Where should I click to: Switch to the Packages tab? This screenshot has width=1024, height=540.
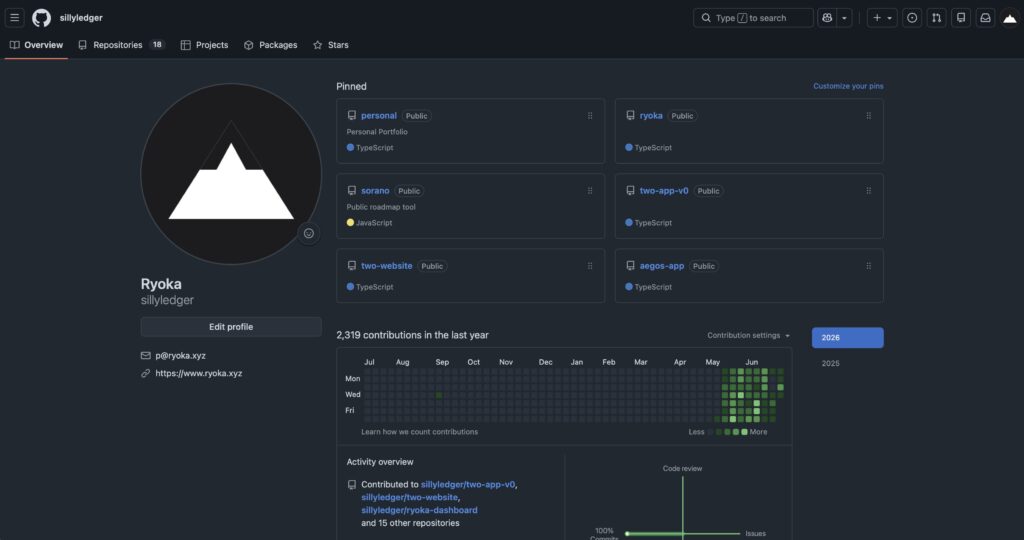[x=270, y=45]
